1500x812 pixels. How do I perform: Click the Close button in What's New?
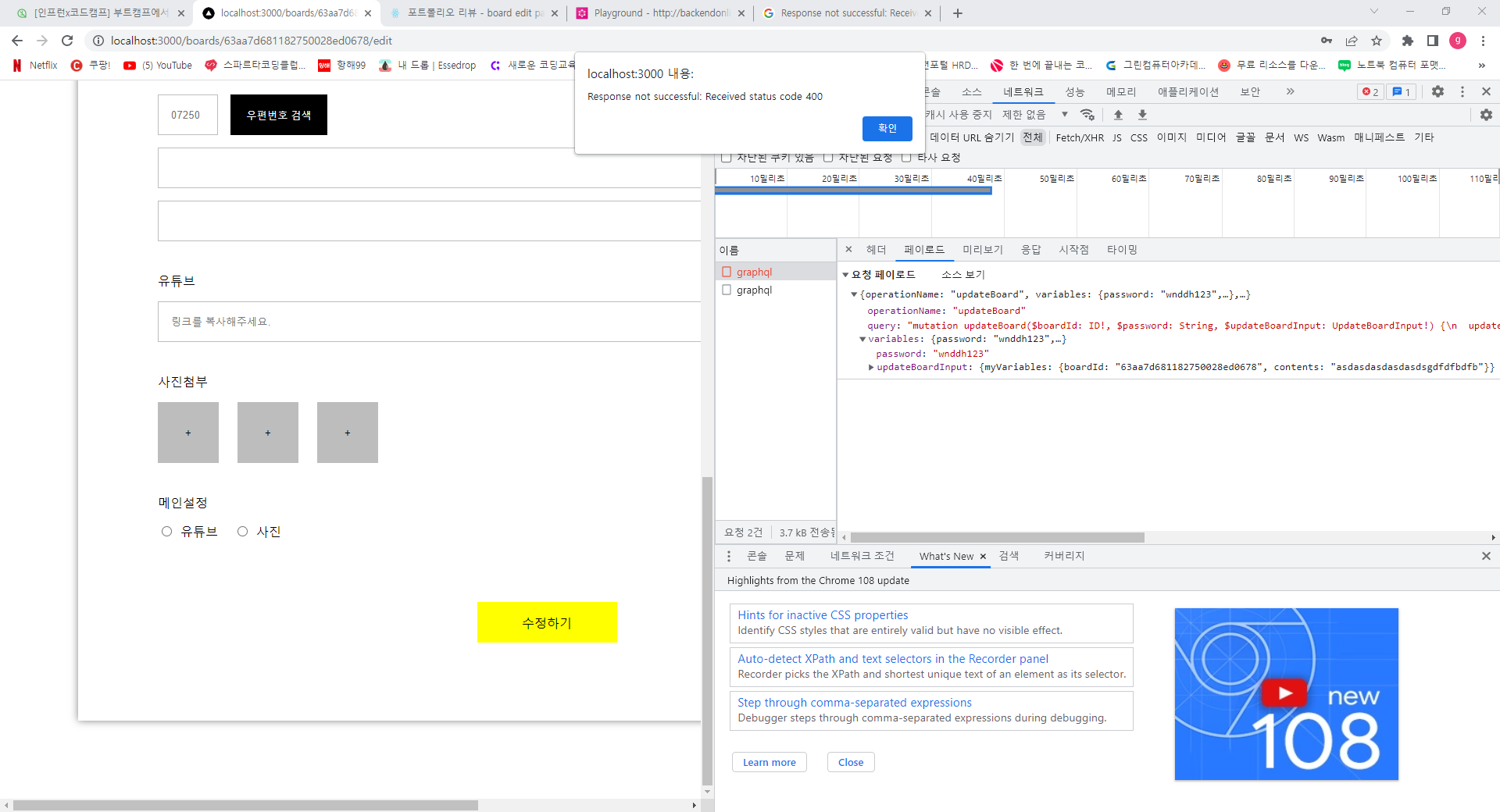(x=851, y=762)
